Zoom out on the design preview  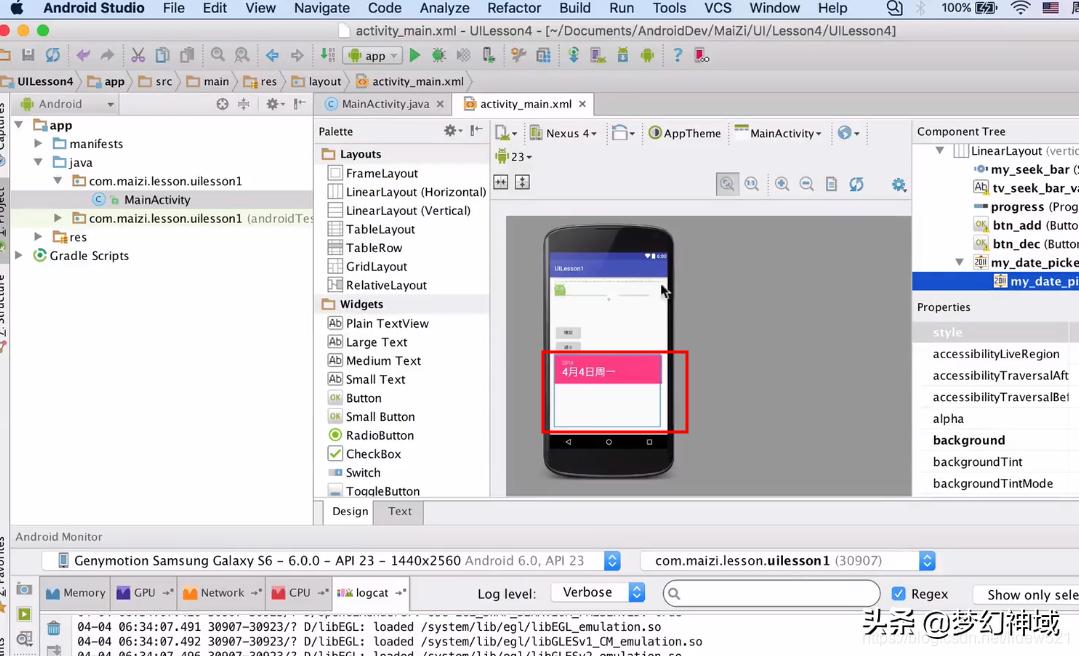point(806,184)
